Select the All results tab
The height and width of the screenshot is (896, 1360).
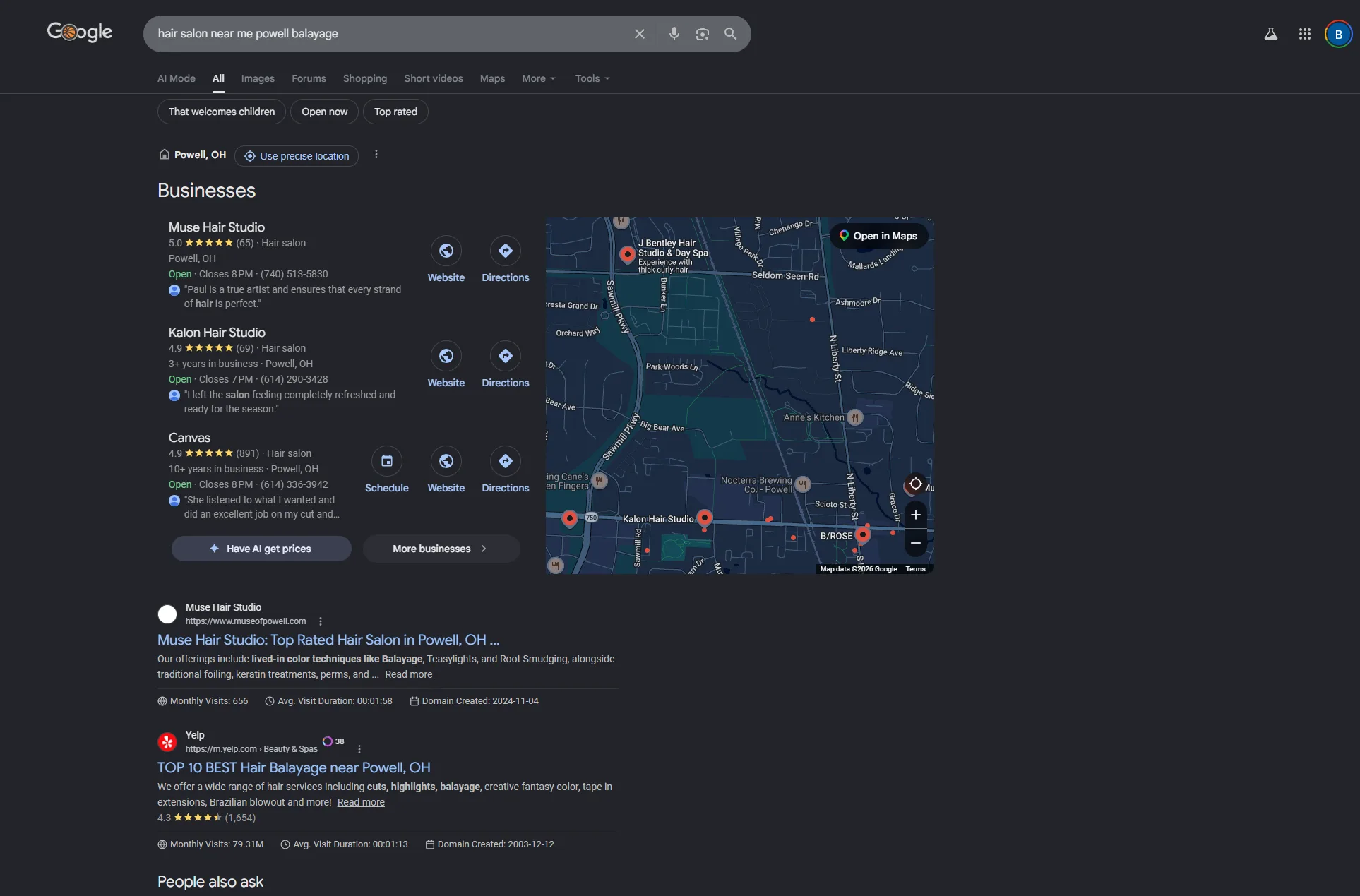point(219,78)
